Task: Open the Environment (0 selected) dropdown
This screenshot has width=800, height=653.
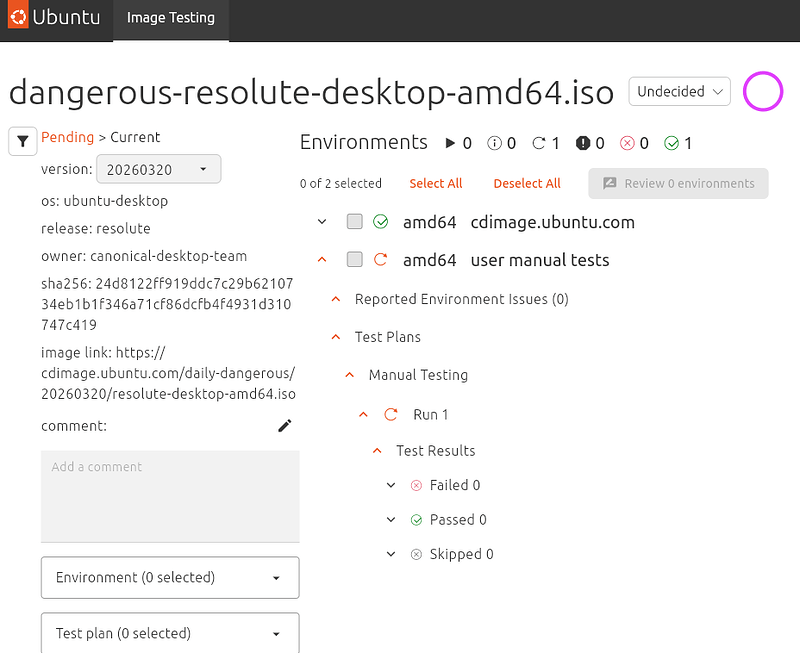Action: pyautogui.click(x=170, y=577)
